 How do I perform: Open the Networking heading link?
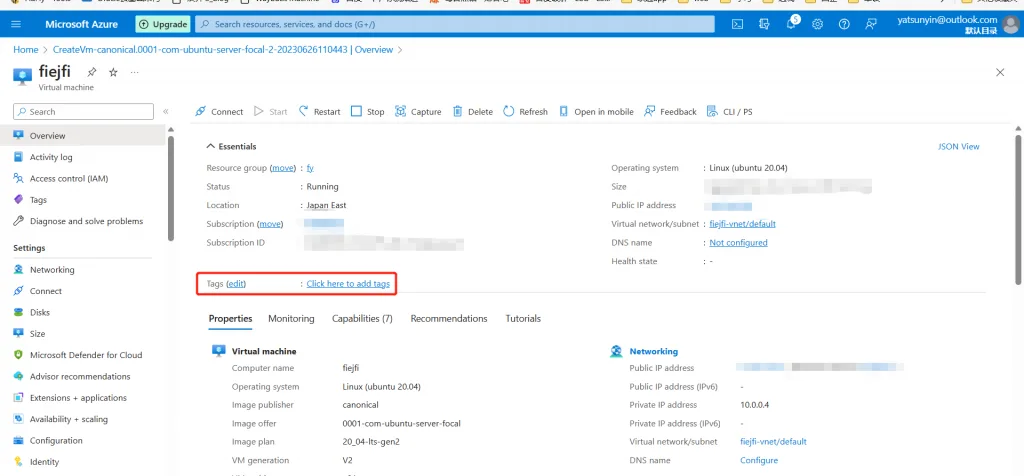654,351
